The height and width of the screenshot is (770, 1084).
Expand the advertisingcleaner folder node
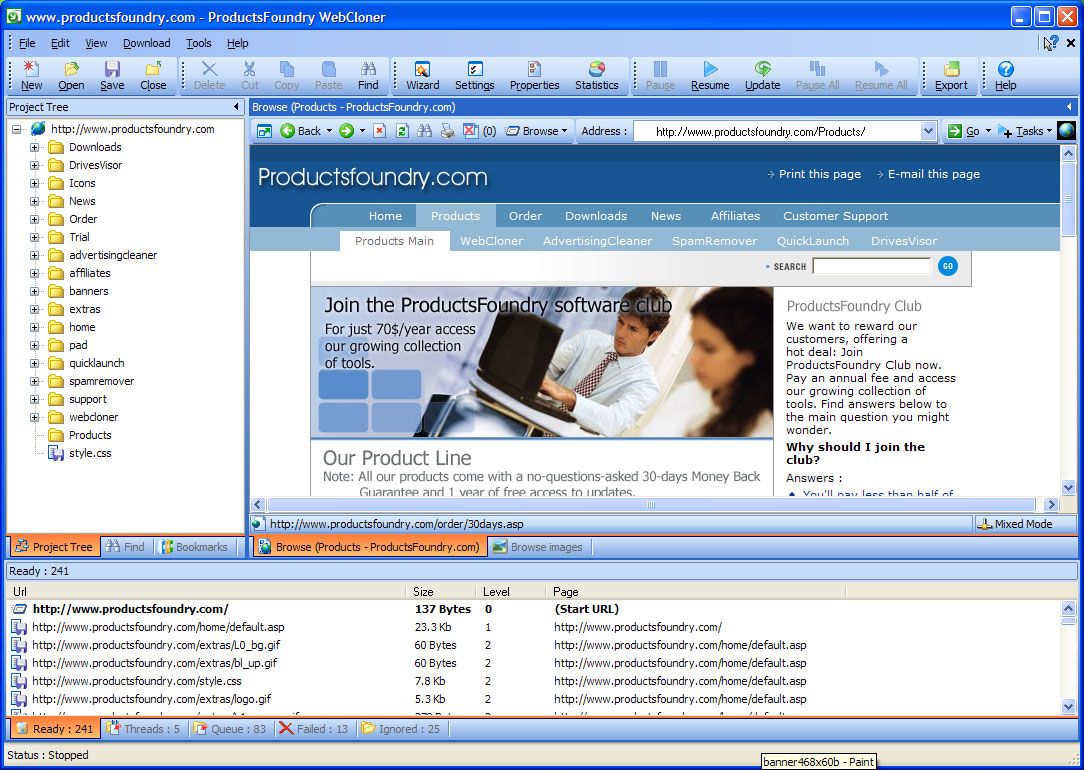pyautogui.click(x=35, y=255)
